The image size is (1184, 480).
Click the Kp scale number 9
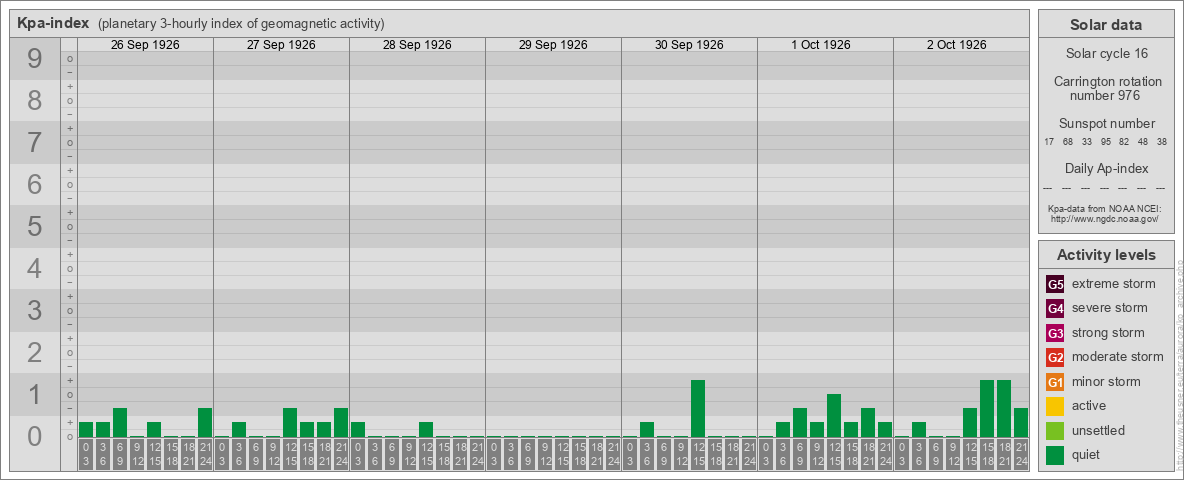coord(35,59)
